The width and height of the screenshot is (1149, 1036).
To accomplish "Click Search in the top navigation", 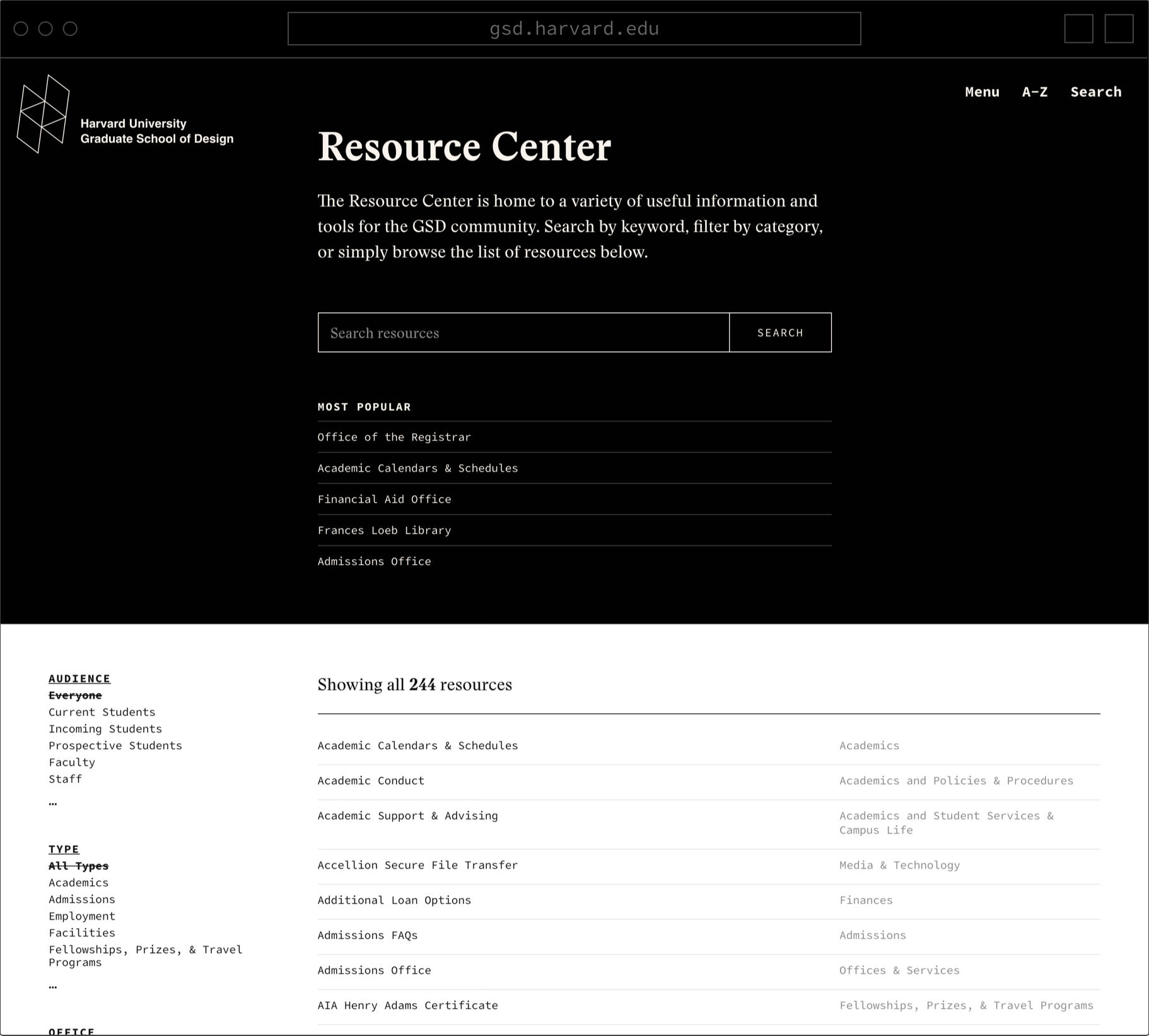I will tap(1096, 92).
